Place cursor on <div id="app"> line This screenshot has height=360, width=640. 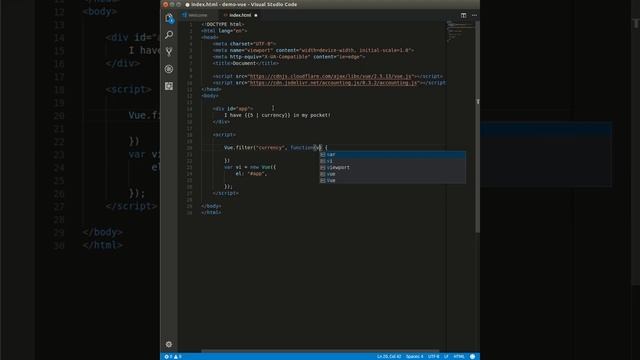tap(233, 109)
